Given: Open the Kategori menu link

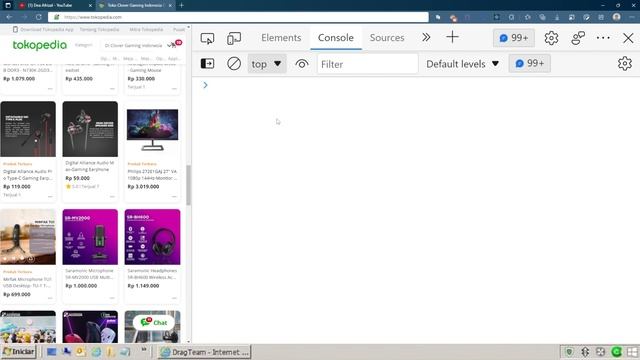Looking at the screenshot, I should tap(84, 45).
